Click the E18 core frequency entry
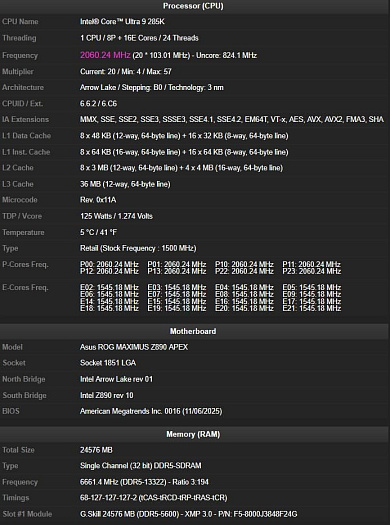390x525 pixels. [109, 308]
